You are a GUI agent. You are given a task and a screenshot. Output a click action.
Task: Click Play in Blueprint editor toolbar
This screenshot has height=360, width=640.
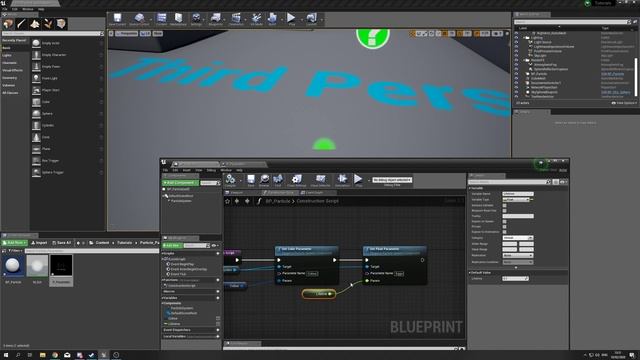(x=358, y=180)
